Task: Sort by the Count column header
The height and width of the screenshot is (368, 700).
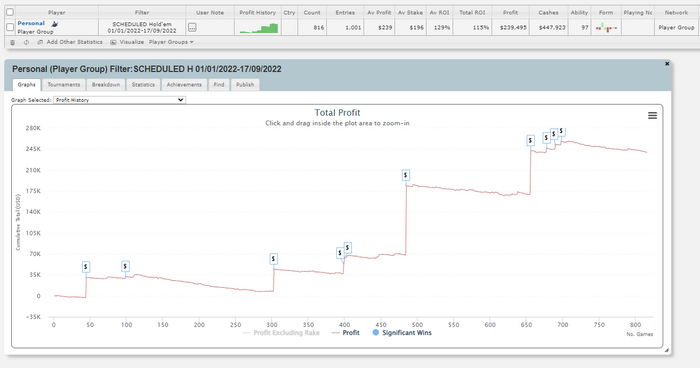Action: click(x=312, y=13)
